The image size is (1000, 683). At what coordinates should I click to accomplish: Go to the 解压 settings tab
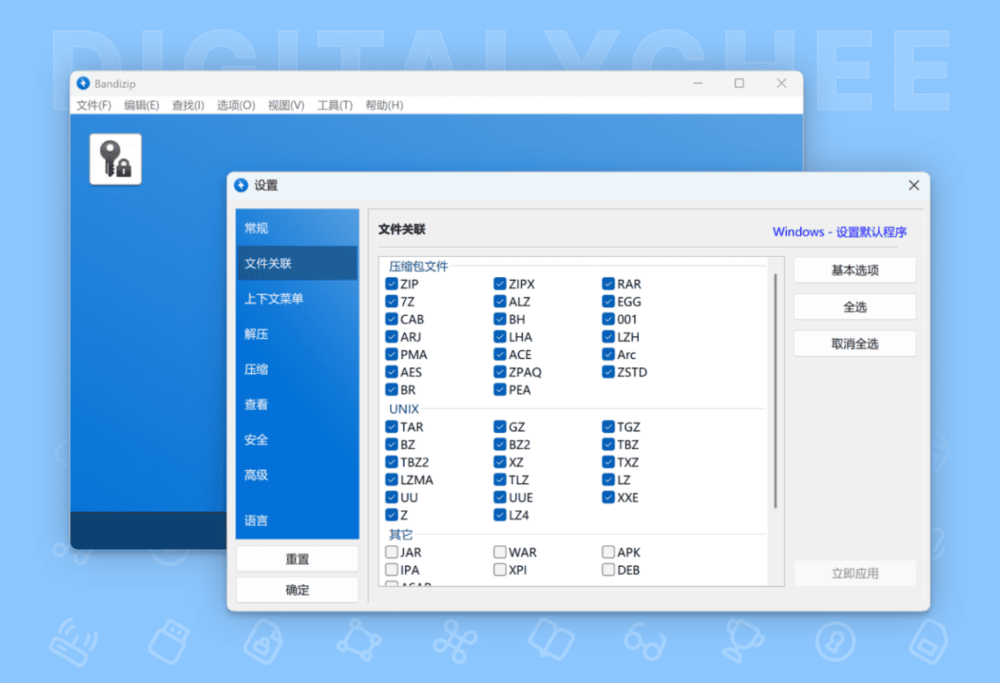(297, 334)
